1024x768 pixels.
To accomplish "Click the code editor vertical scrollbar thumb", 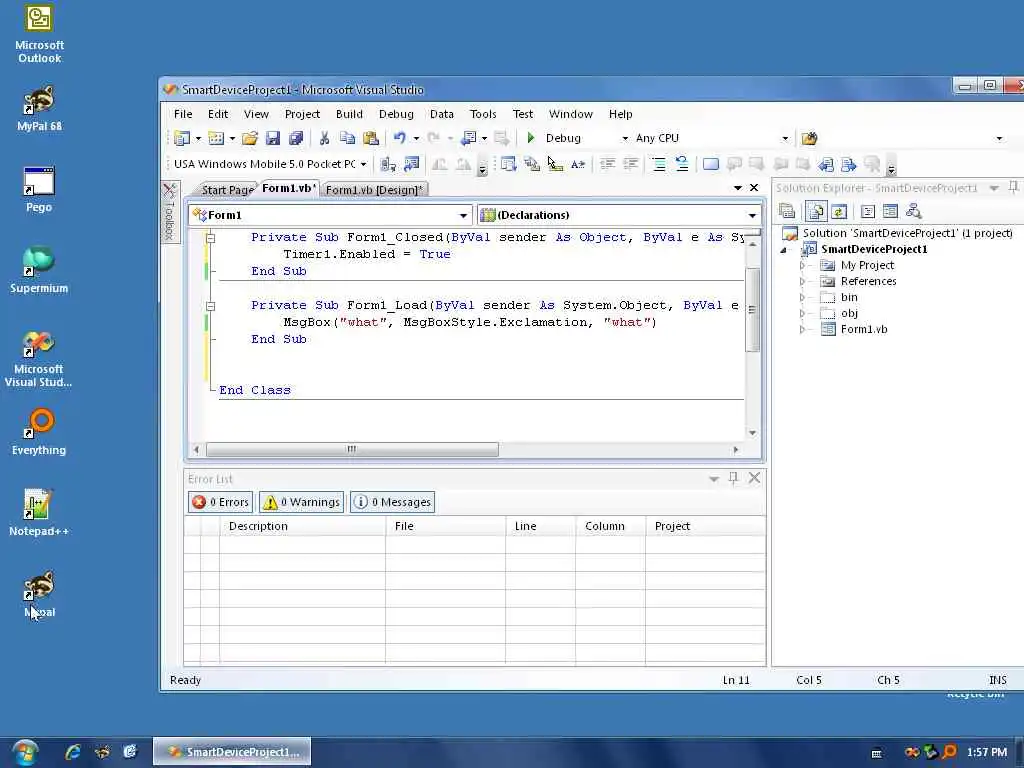I will click(752, 310).
